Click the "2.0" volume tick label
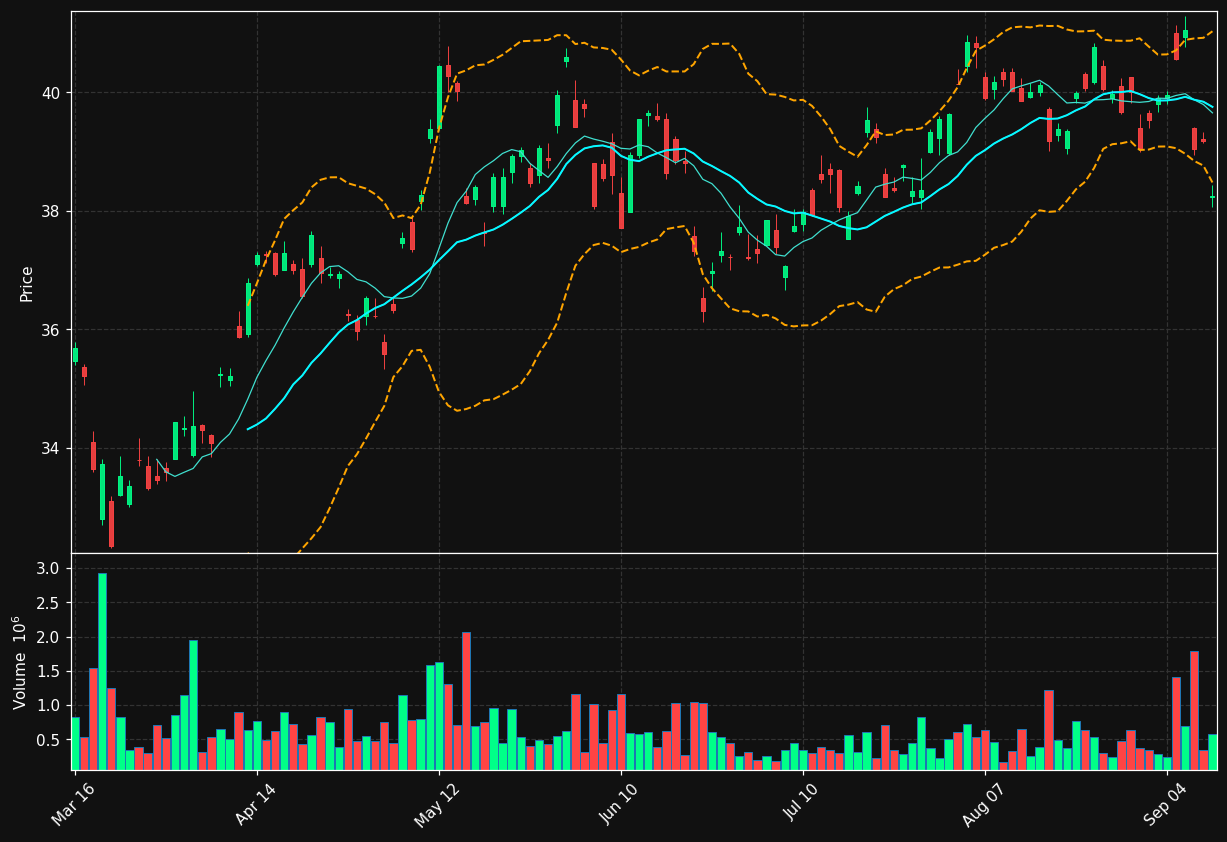Image resolution: width=1227 pixels, height=842 pixels. point(49,637)
